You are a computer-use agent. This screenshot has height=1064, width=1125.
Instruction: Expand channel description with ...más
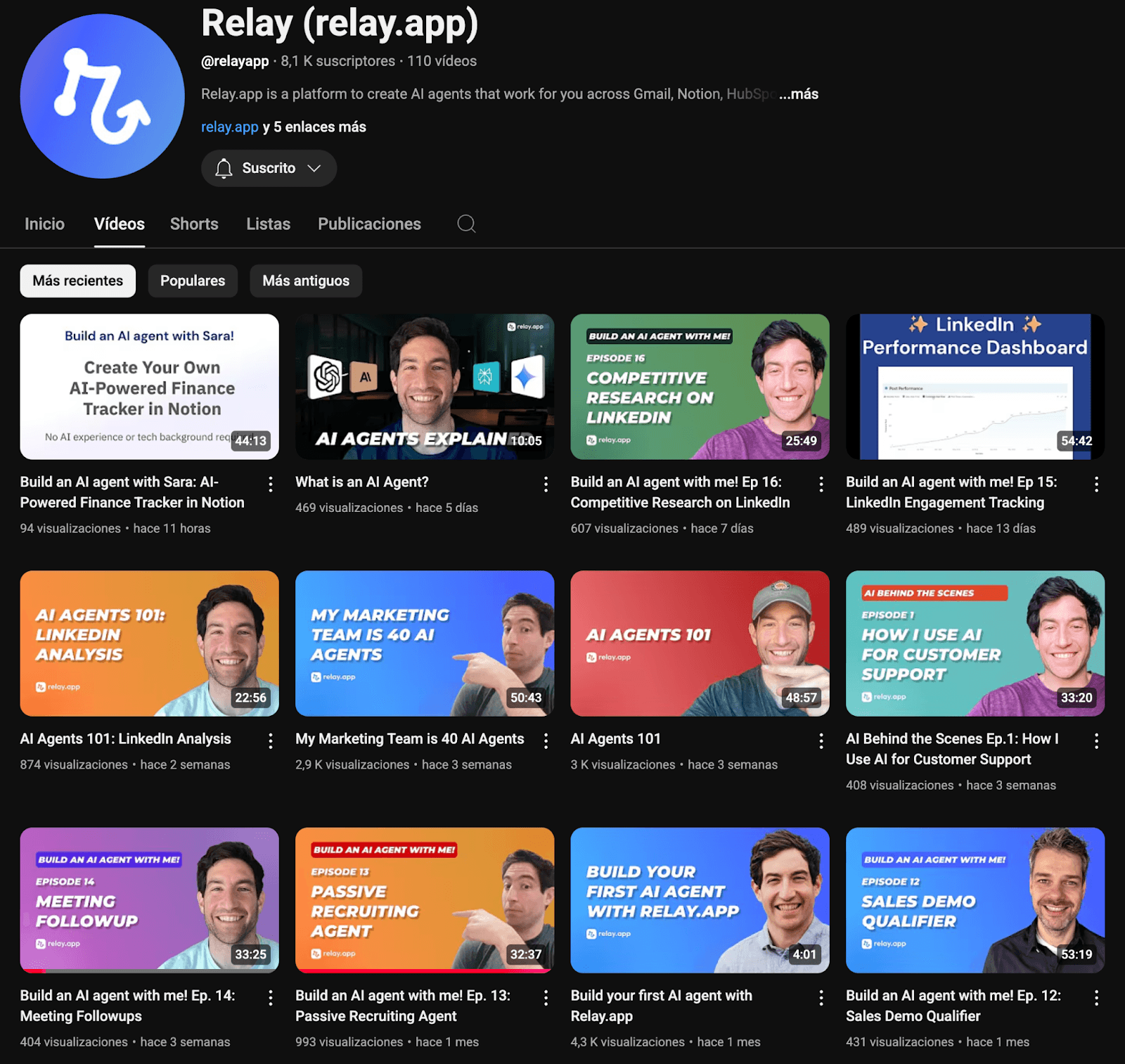(x=799, y=94)
